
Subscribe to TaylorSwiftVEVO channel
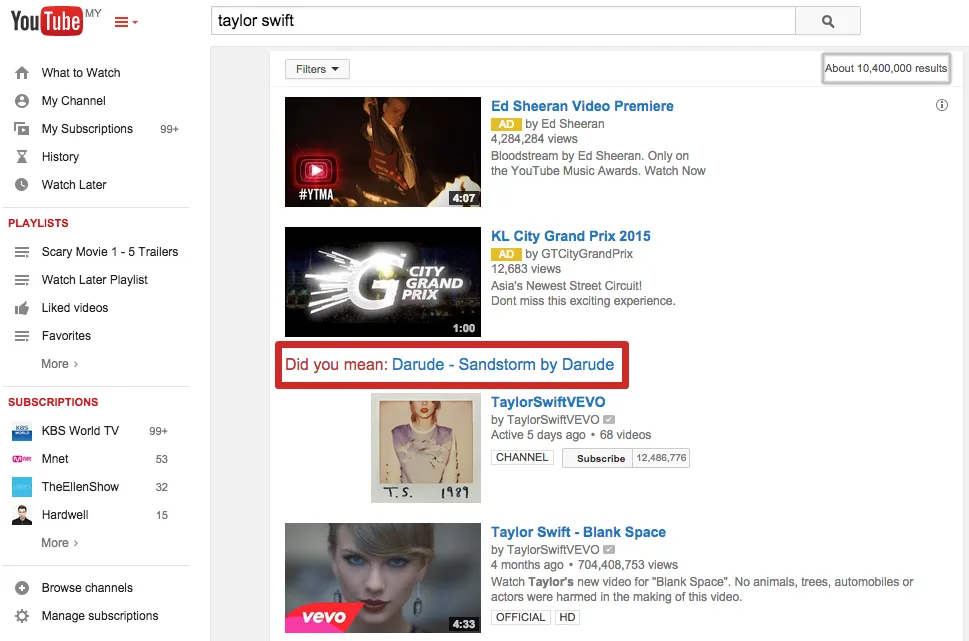(x=598, y=457)
